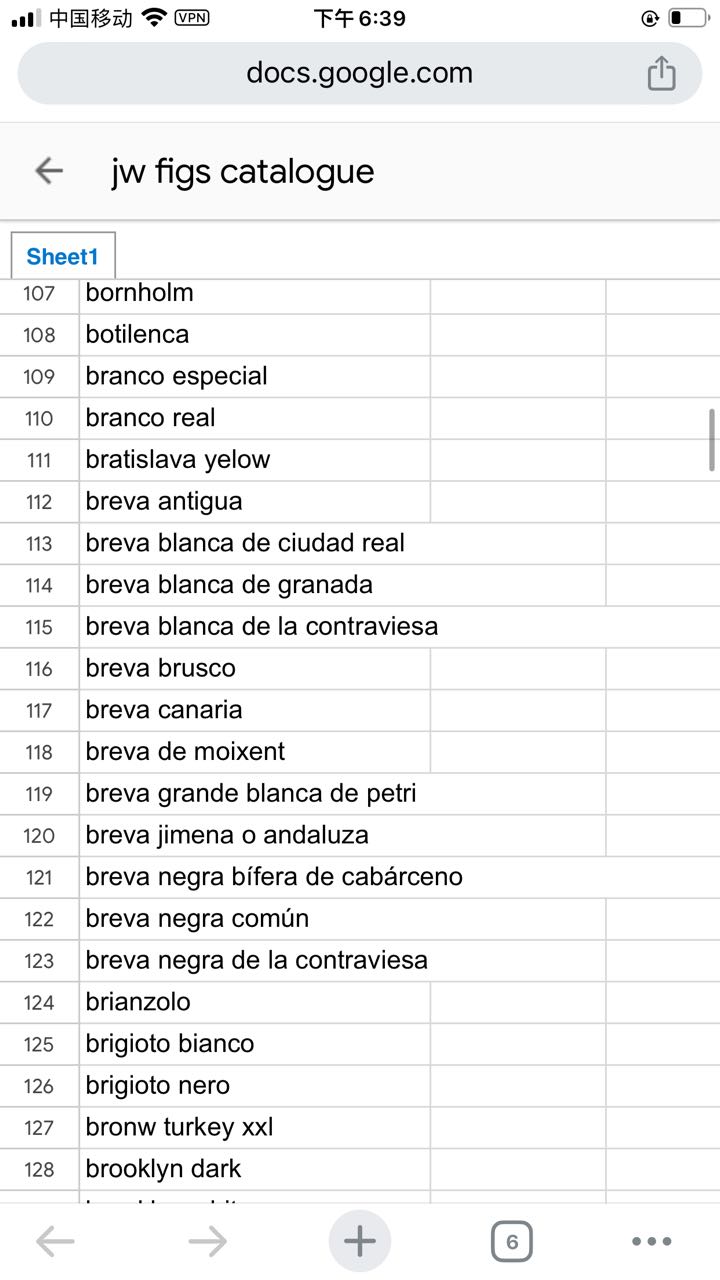
Task: Tap the new tab plus button
Action: click(359, 1241)
